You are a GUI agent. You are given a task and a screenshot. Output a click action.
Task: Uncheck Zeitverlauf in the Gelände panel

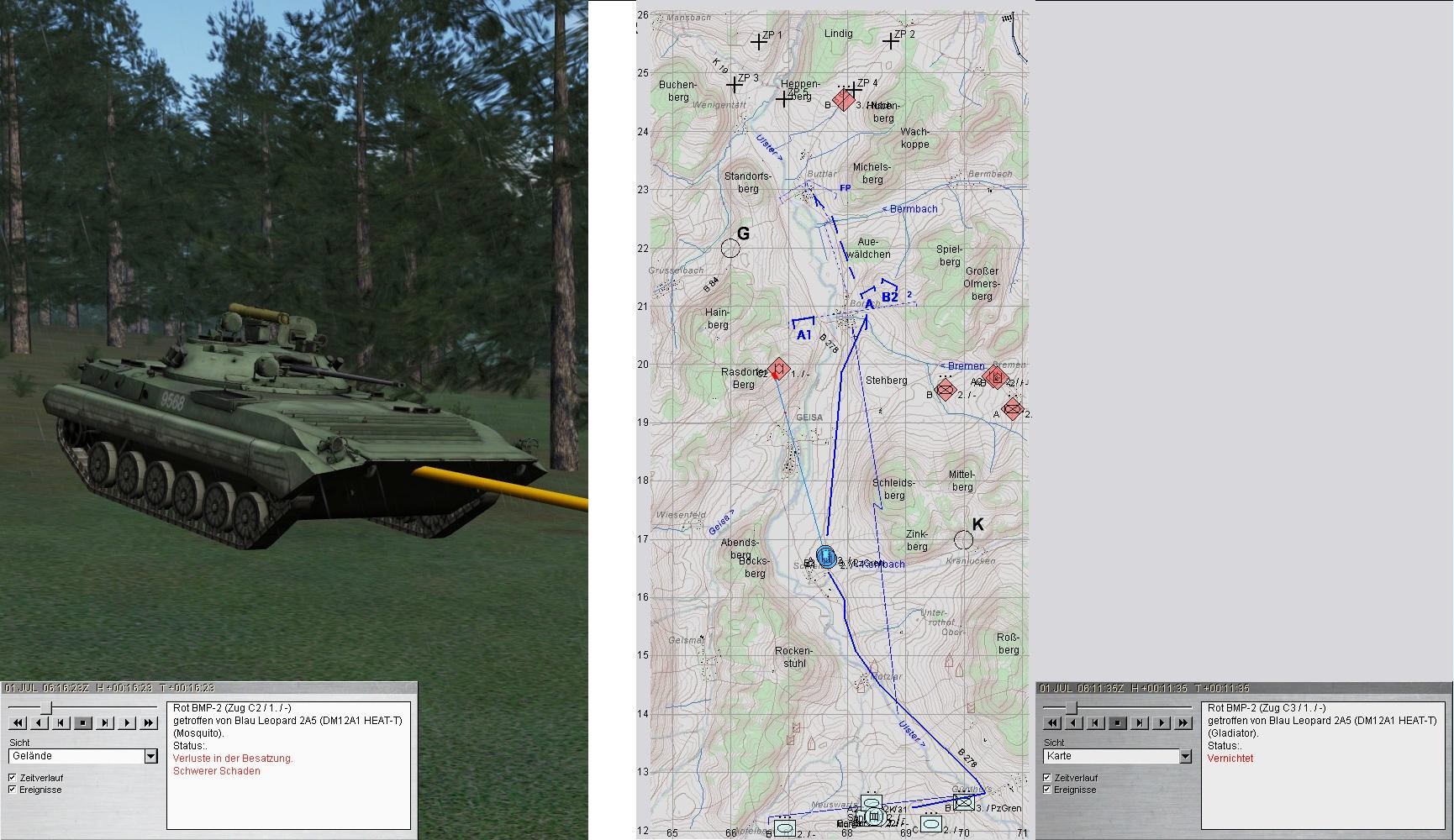point(13,778)
